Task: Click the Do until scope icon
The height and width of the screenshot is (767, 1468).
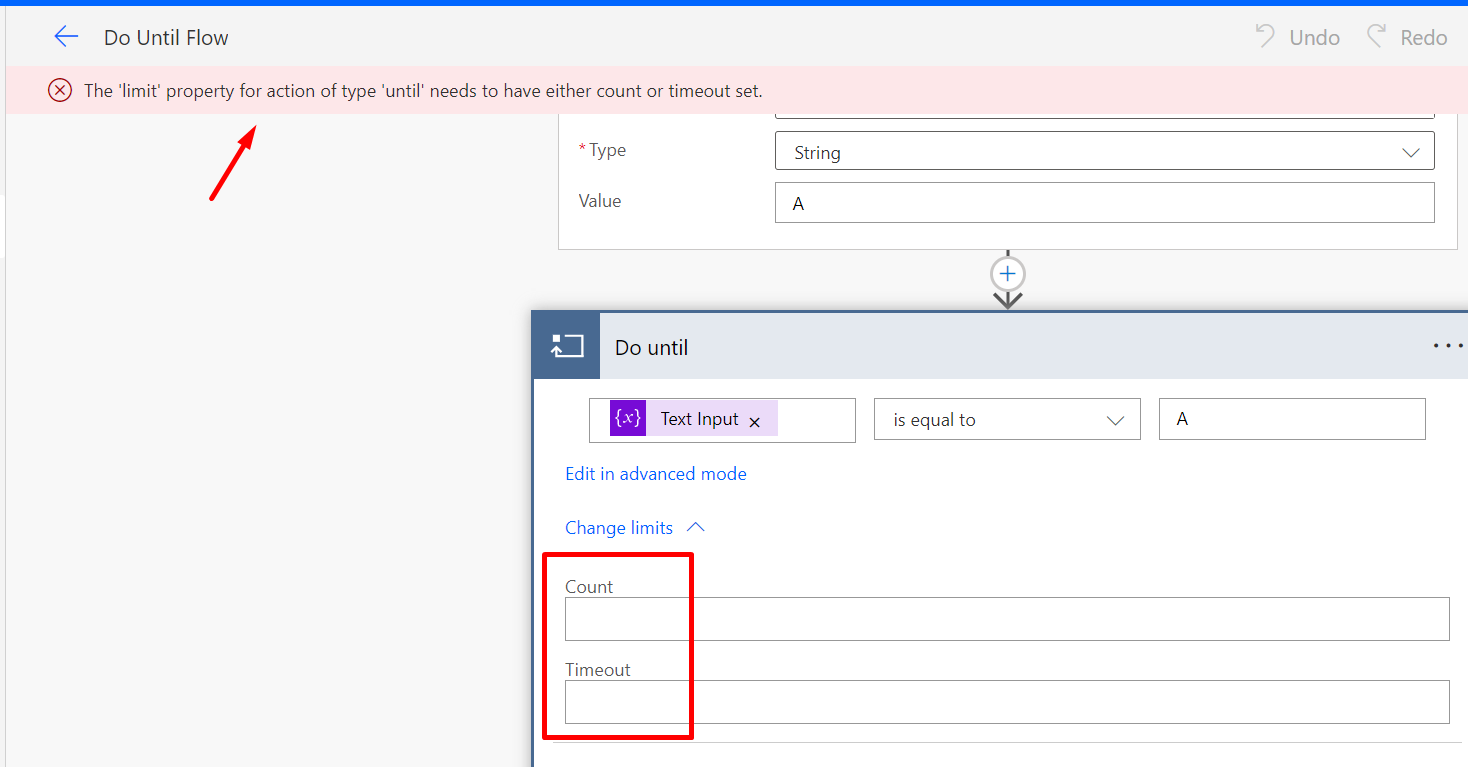Action: pyautogui.click(x=566, y=345)
